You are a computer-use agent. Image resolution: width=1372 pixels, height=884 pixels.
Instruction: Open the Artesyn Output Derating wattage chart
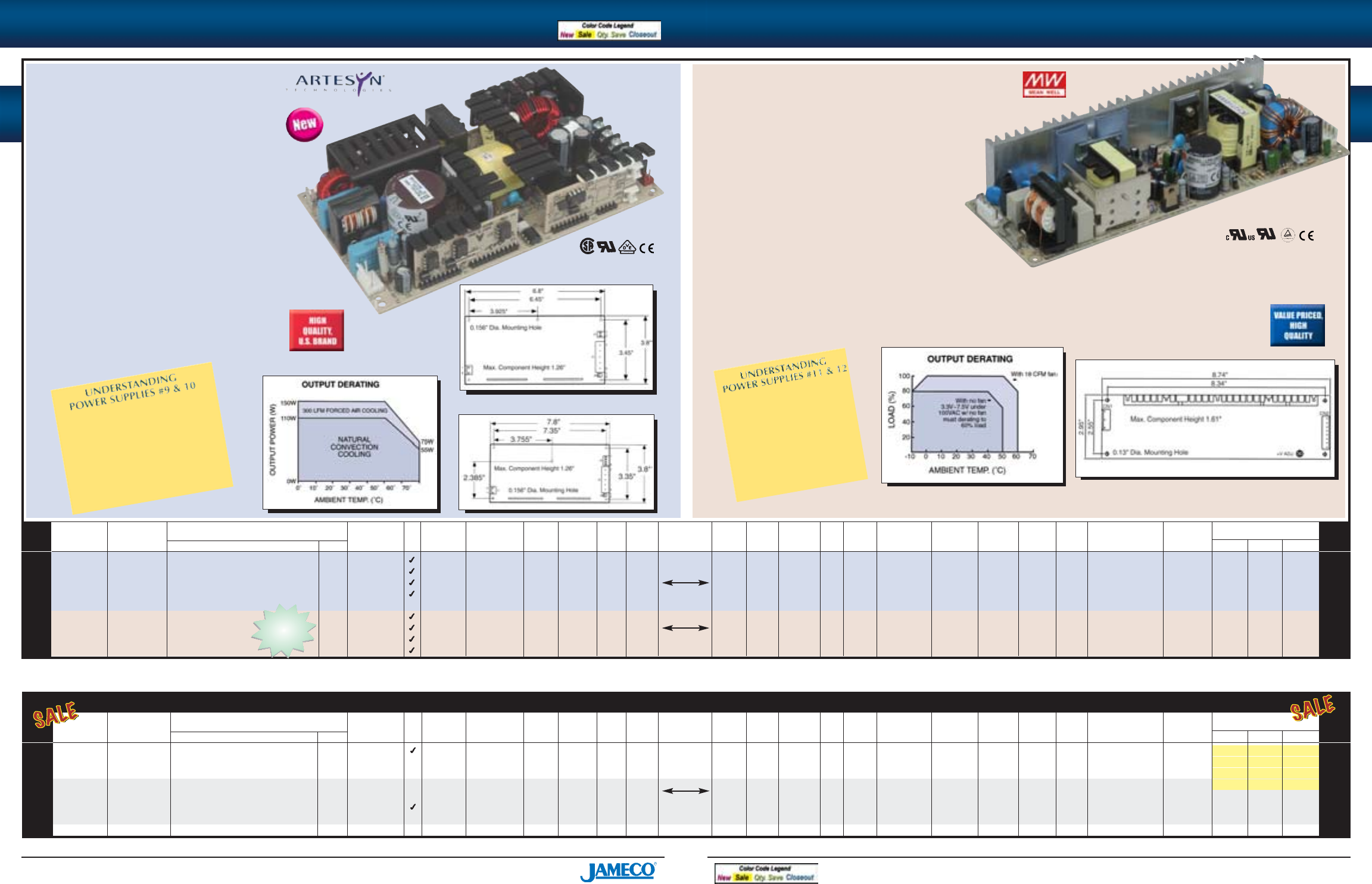tap(350, 442)
